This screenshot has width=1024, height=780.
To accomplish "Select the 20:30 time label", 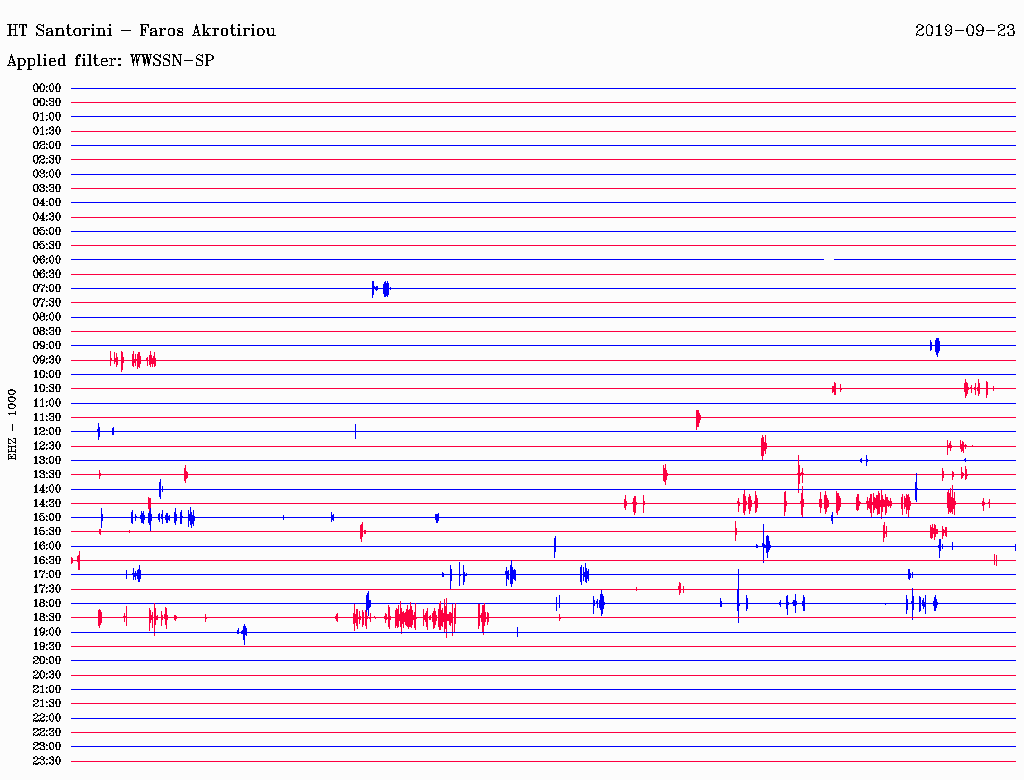I will point(47,675).
